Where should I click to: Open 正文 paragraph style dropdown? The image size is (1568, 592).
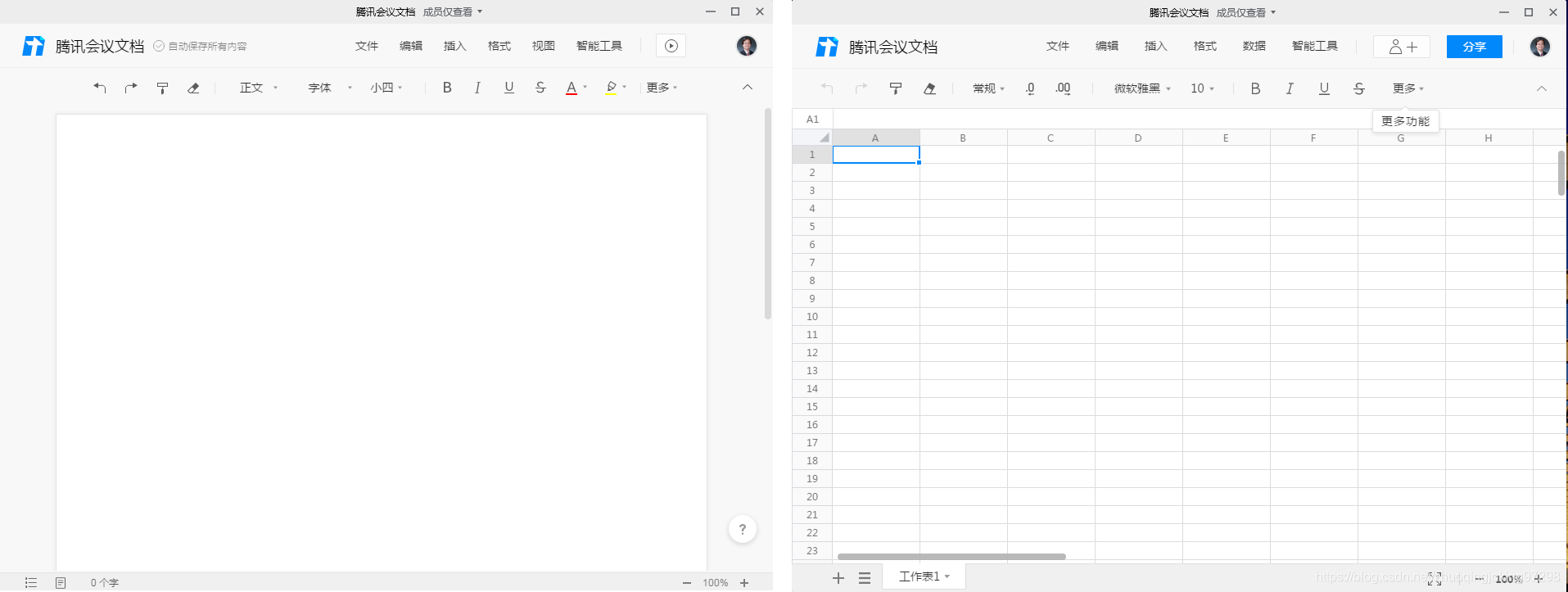[259, 88]
